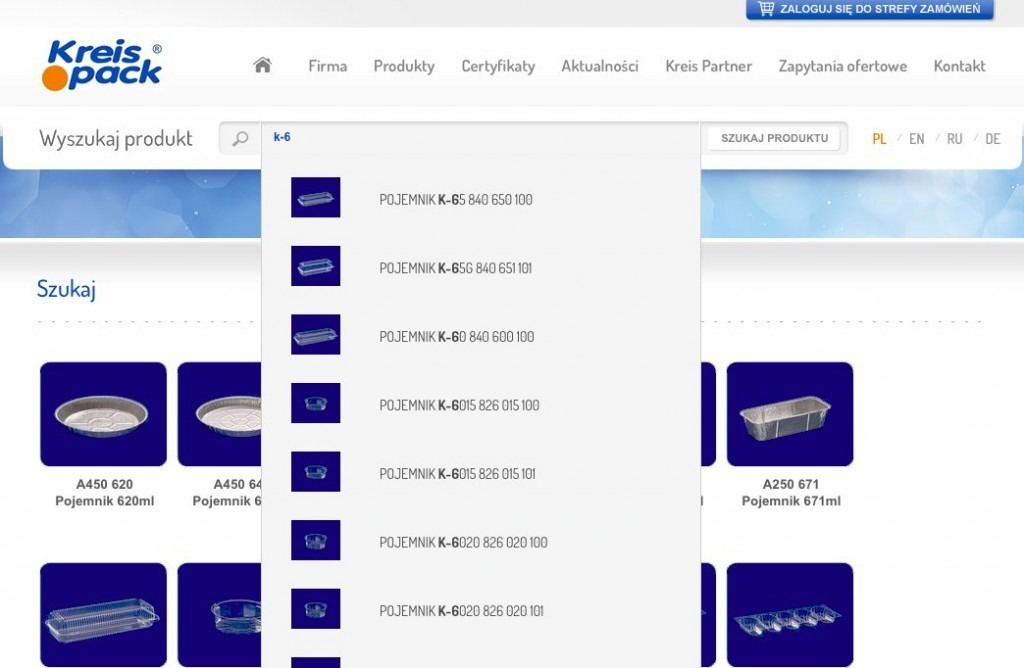This screenshot has height=668, width=1024.
Task: Switch language to PL
Action: 879,139
